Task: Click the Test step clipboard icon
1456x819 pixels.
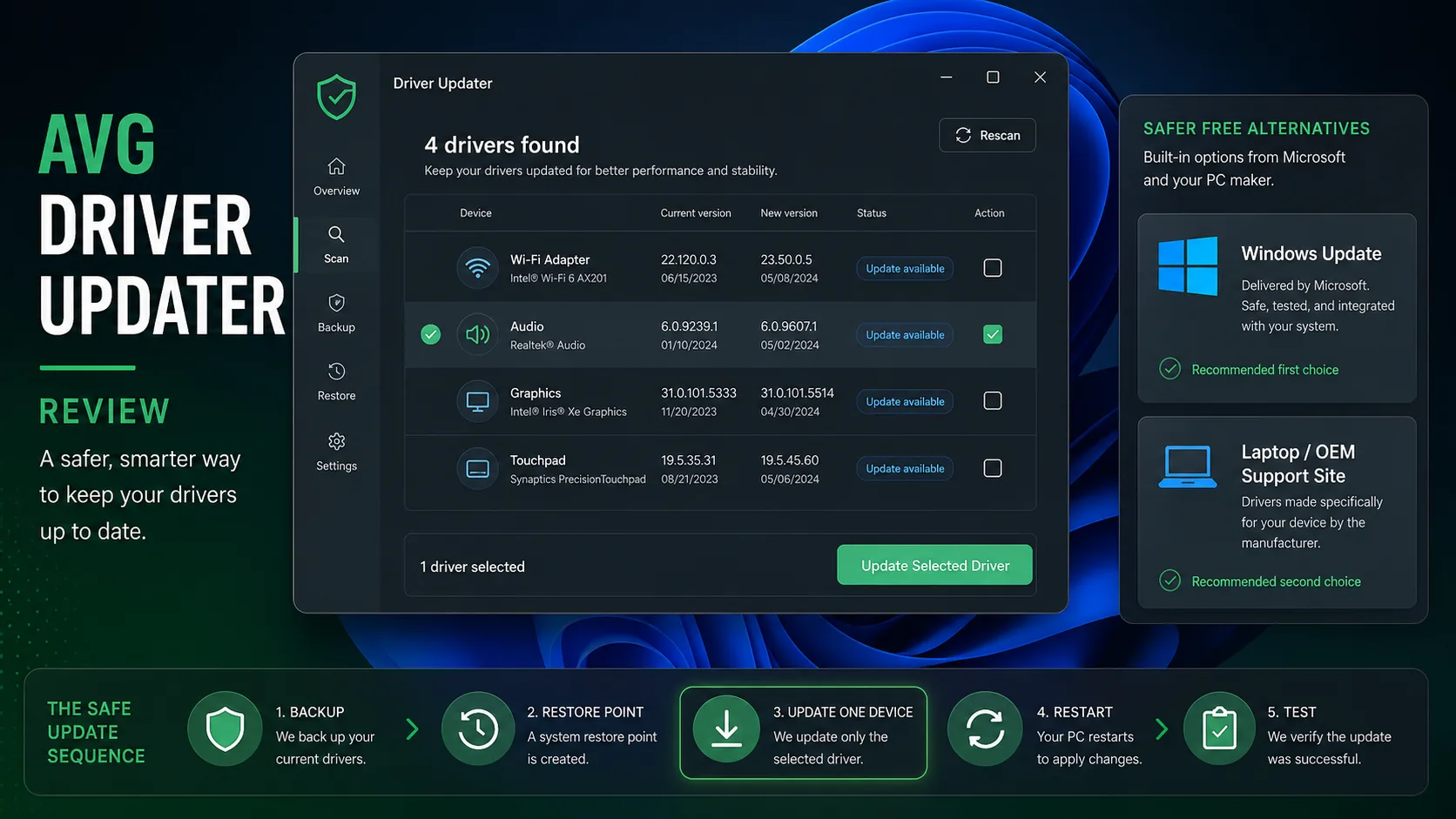Action: (x=1219, y=729)
